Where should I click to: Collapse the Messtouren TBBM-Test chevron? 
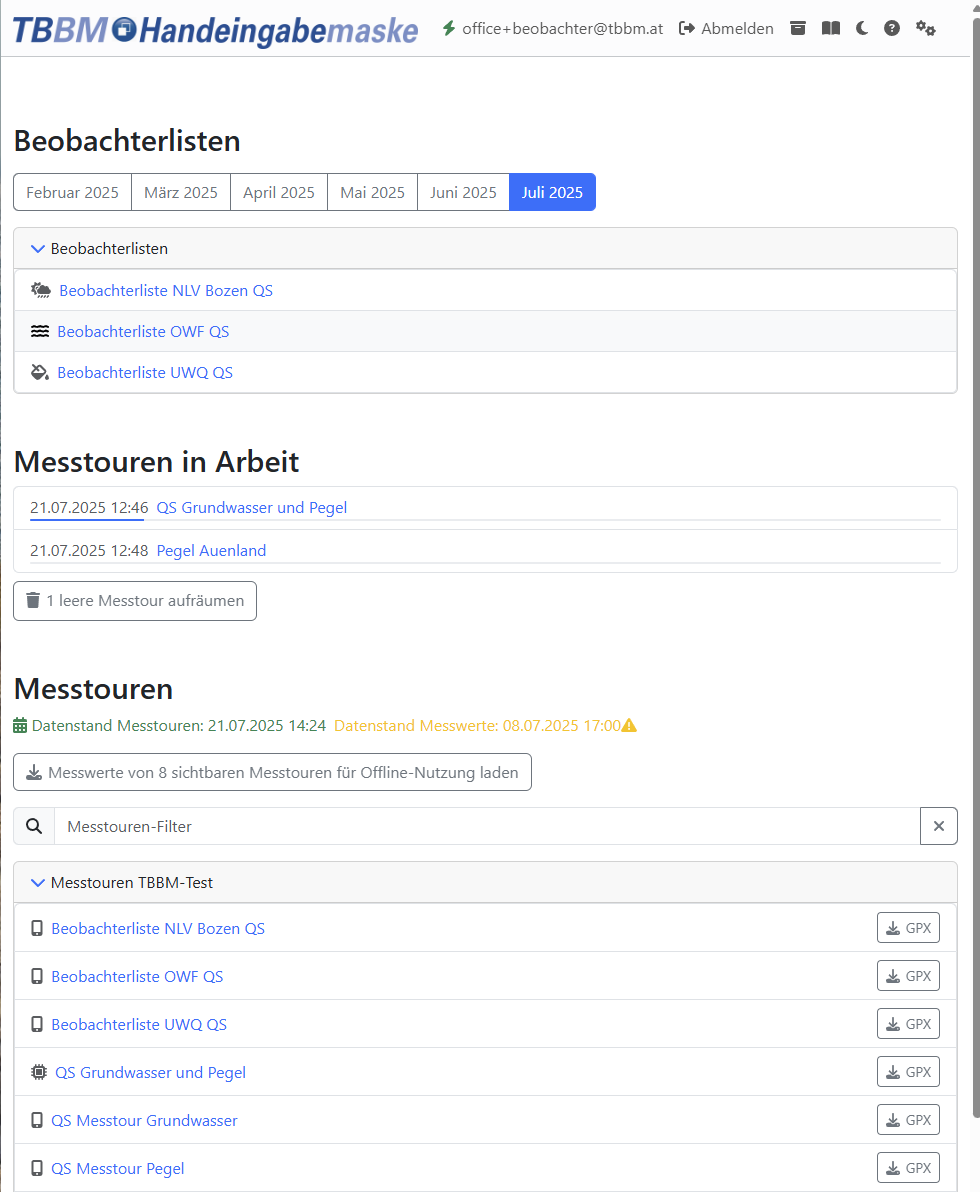click(37, 883)
